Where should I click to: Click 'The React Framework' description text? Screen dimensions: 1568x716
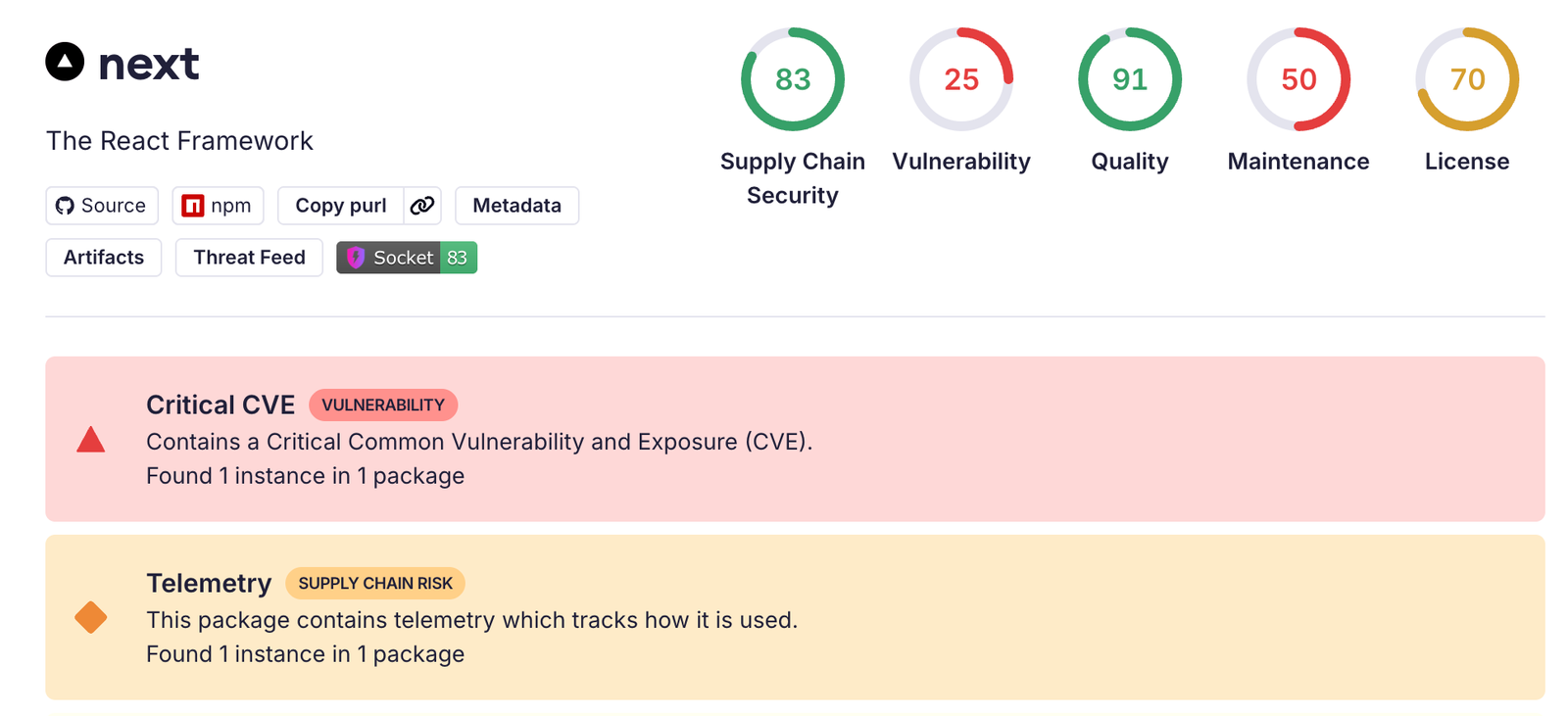179,141
